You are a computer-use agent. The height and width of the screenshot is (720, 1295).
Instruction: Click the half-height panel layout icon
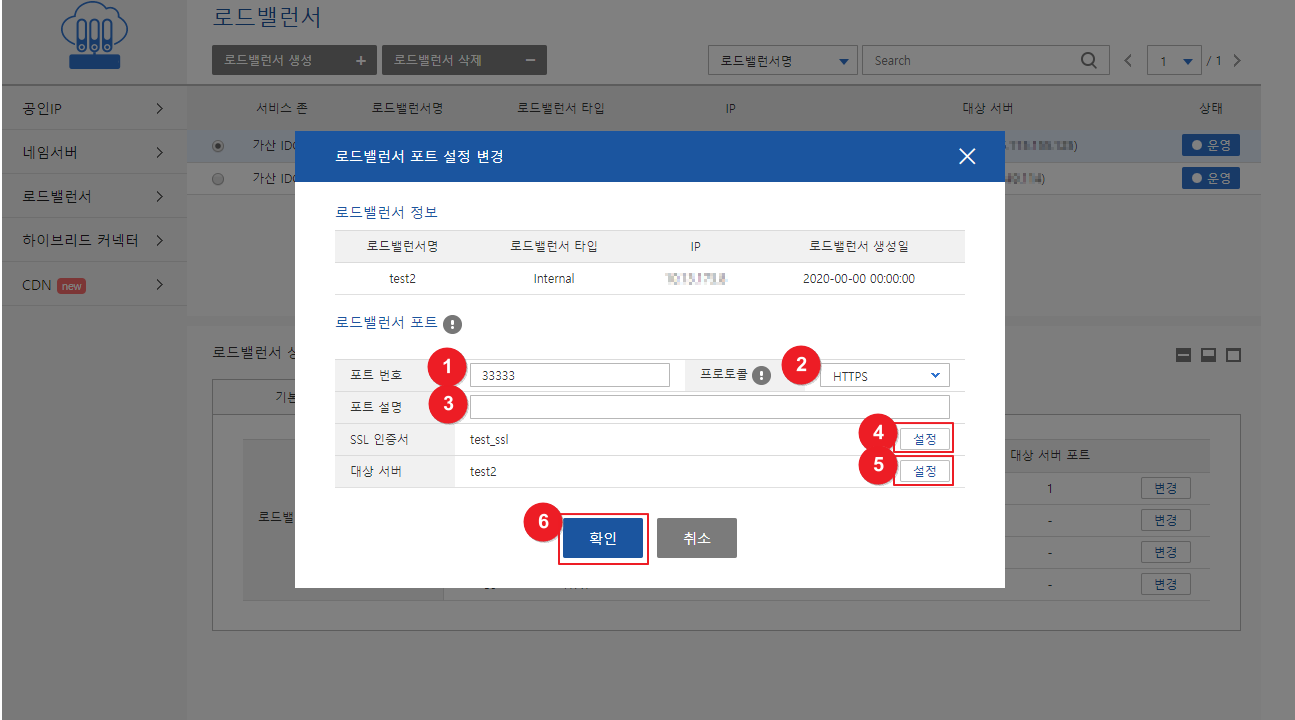[1209, 354]
